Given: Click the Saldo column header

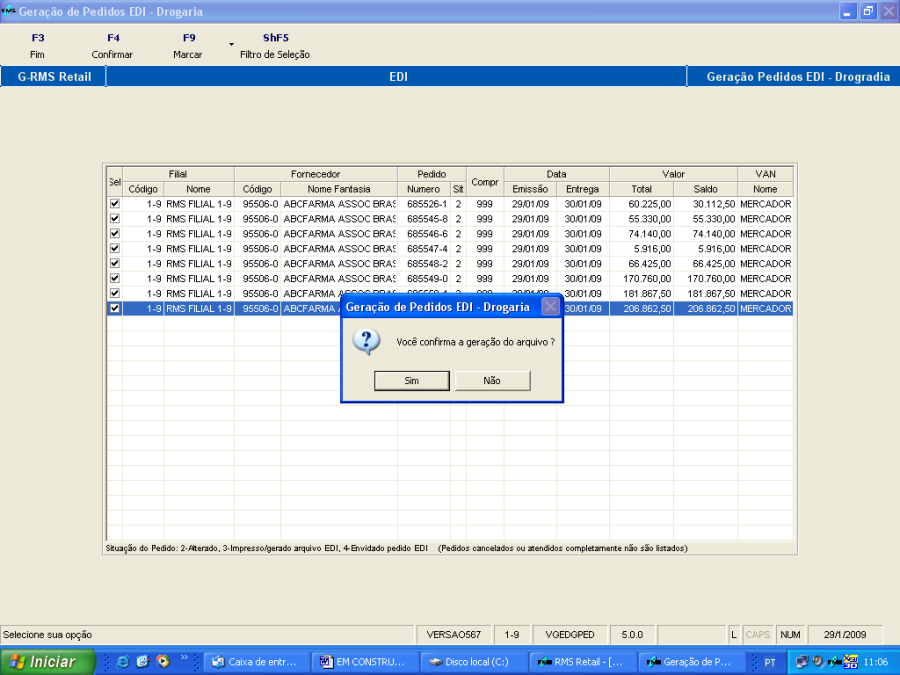Looking at the screenshot, I should coord(705,189).
